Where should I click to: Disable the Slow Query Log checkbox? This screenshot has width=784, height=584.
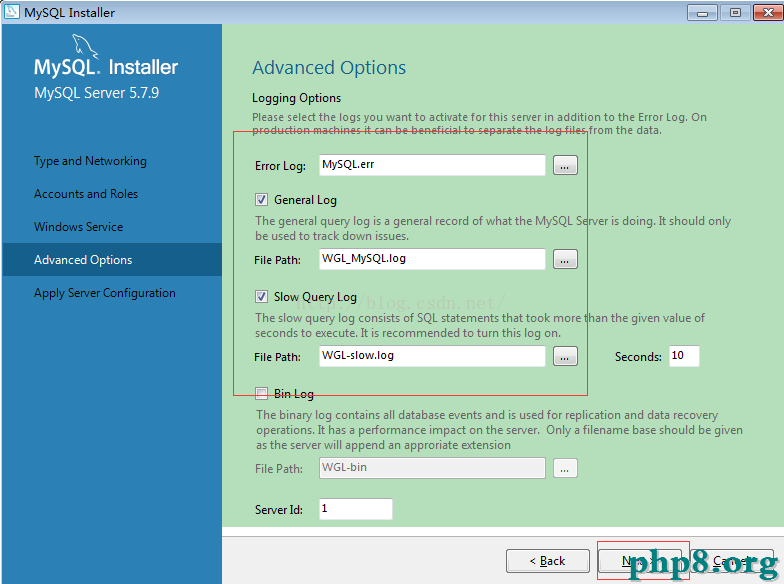(x=262, y=297)
